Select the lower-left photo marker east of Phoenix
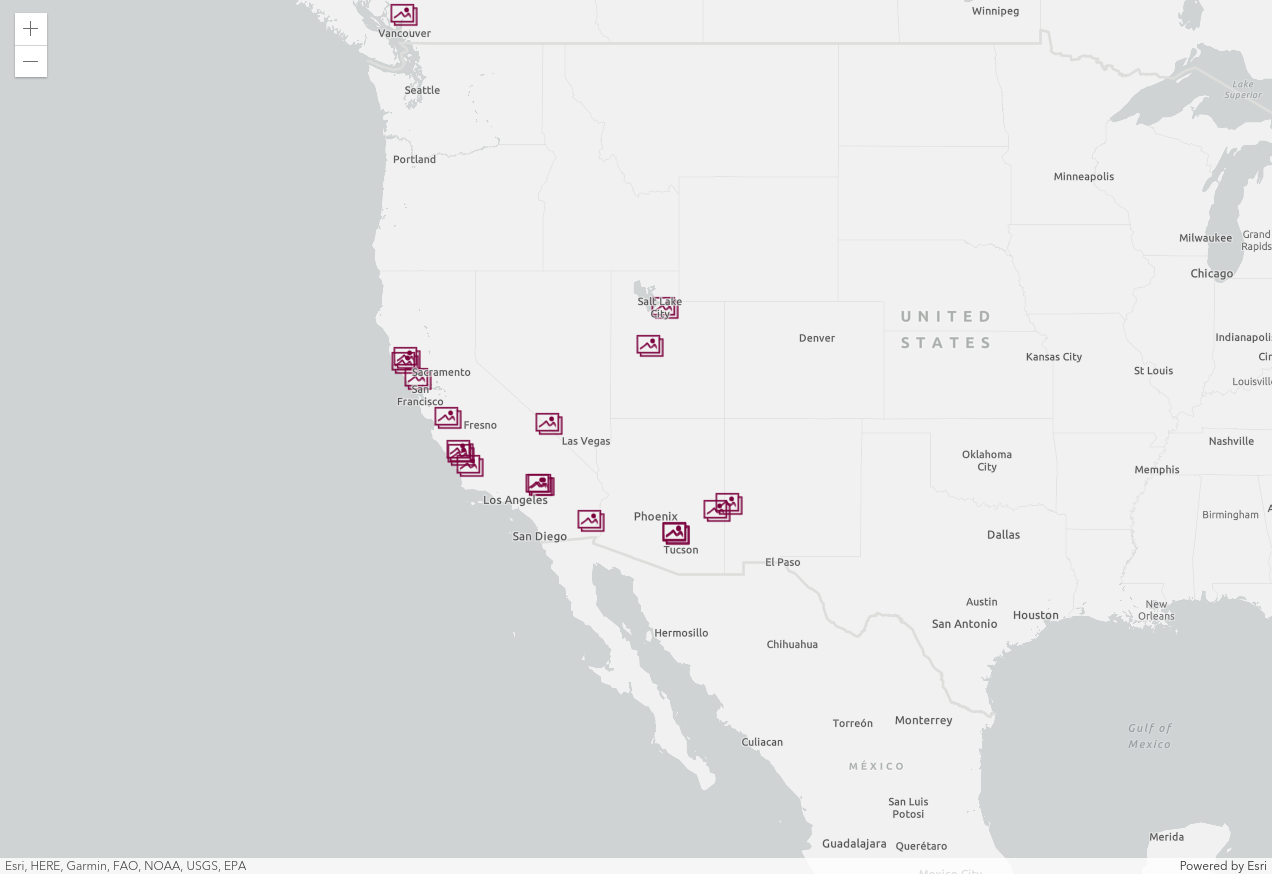This screenshot has height=874, width=1272. pos(715,511)
